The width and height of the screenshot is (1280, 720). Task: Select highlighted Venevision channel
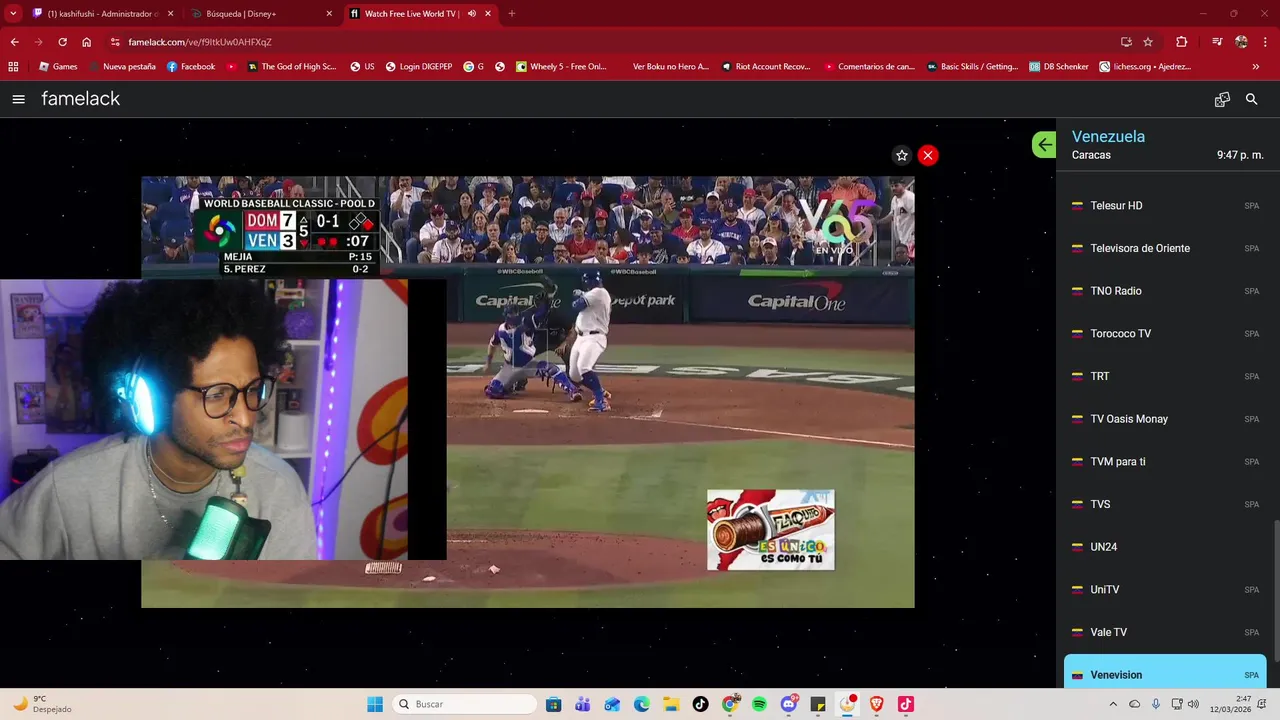(1165, 673)
